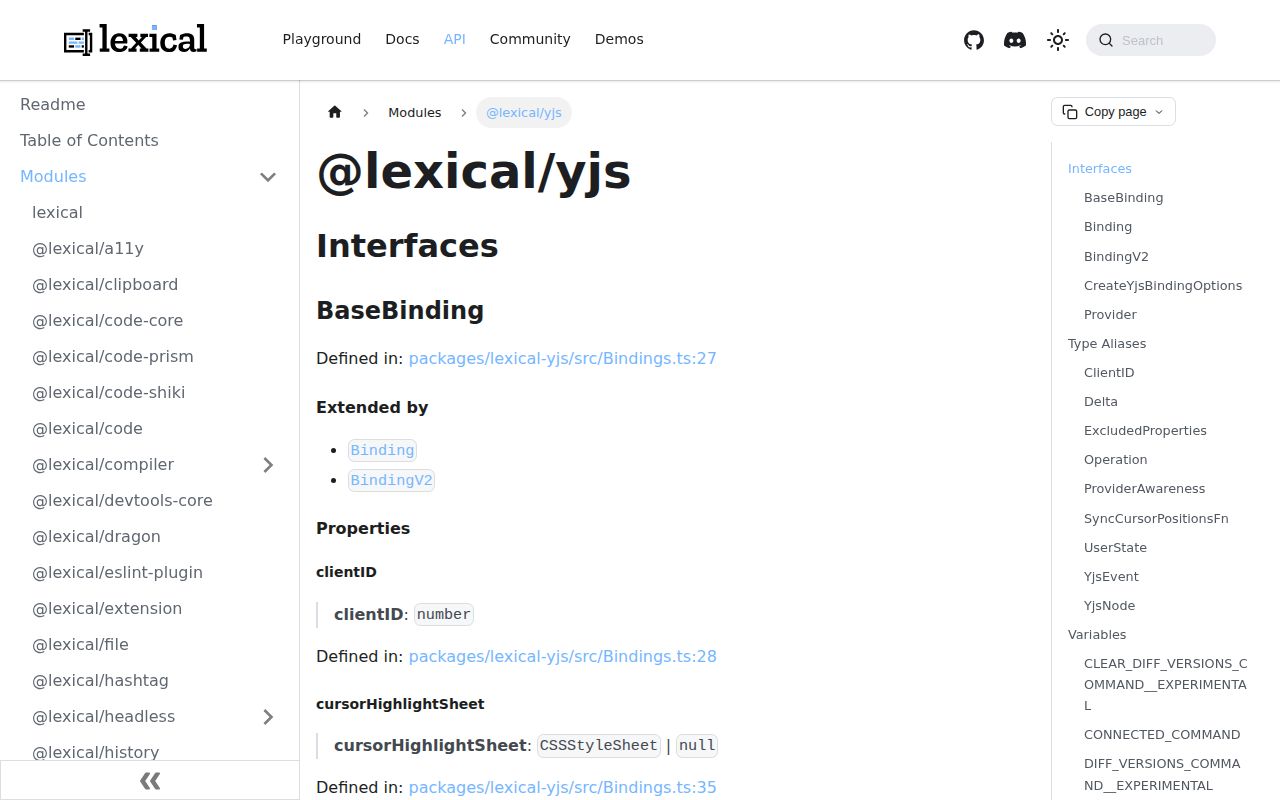
Task: Select @lexical/code in sidebar
Action: point(87,428)
